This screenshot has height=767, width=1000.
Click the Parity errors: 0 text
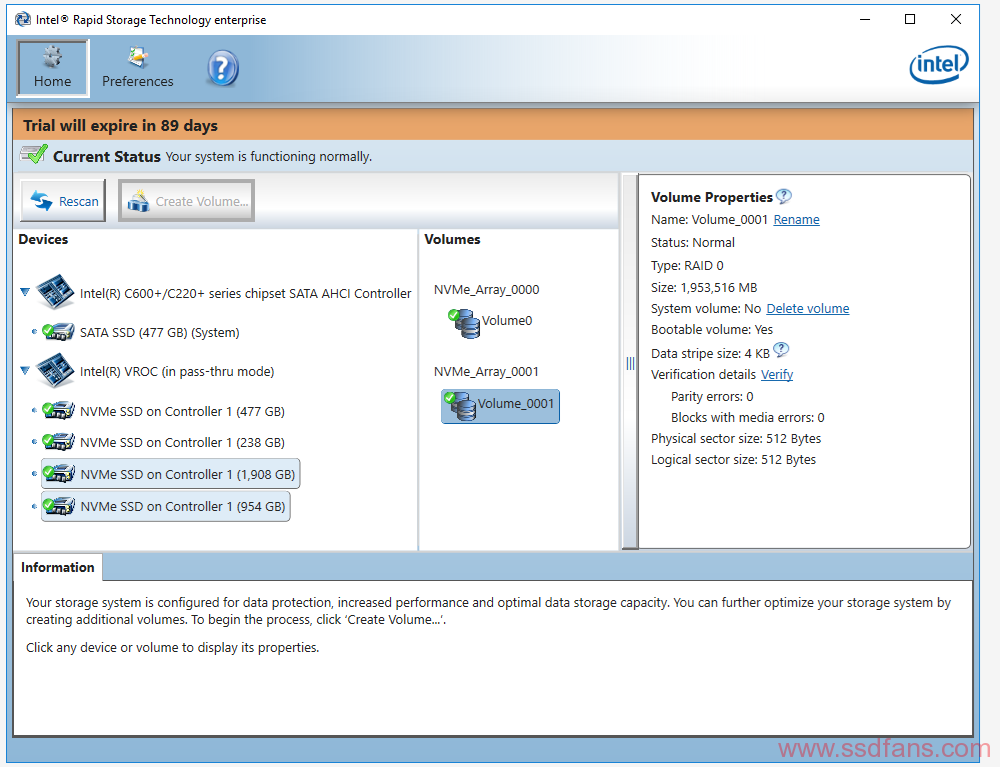coord(712,397)
